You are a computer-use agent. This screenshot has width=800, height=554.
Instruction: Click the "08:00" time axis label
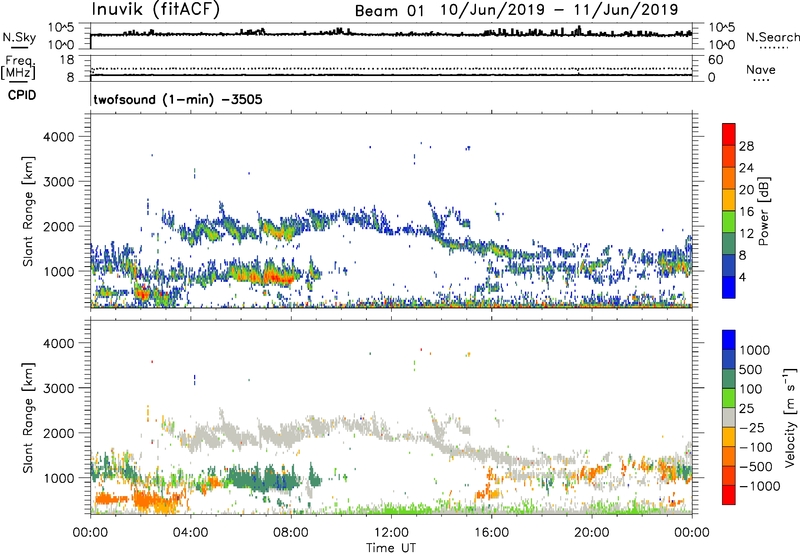[291, 533]
